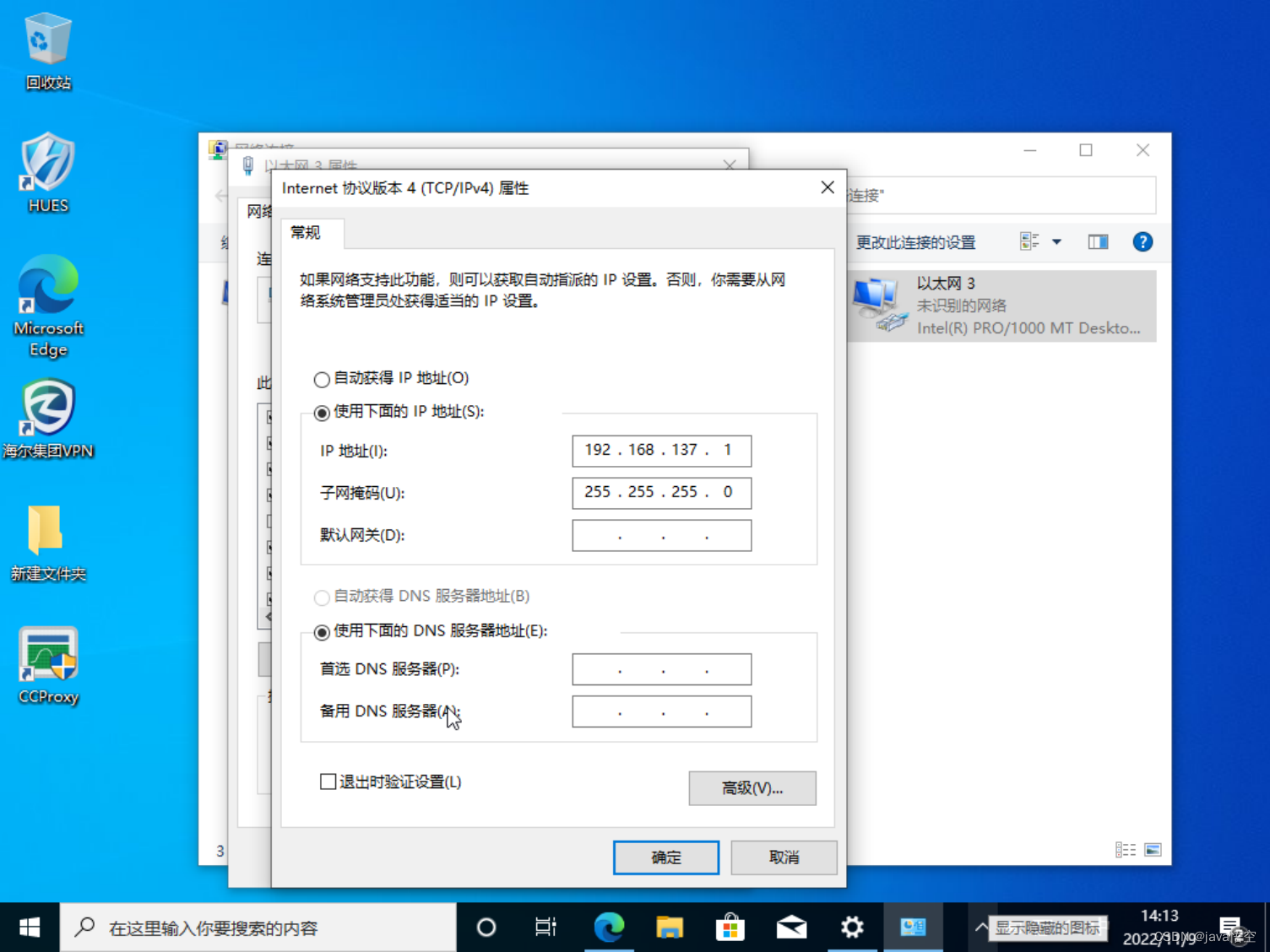
Task: Select 使用下面的 IP 地址 radio button
Action: (x=322, y=413)
